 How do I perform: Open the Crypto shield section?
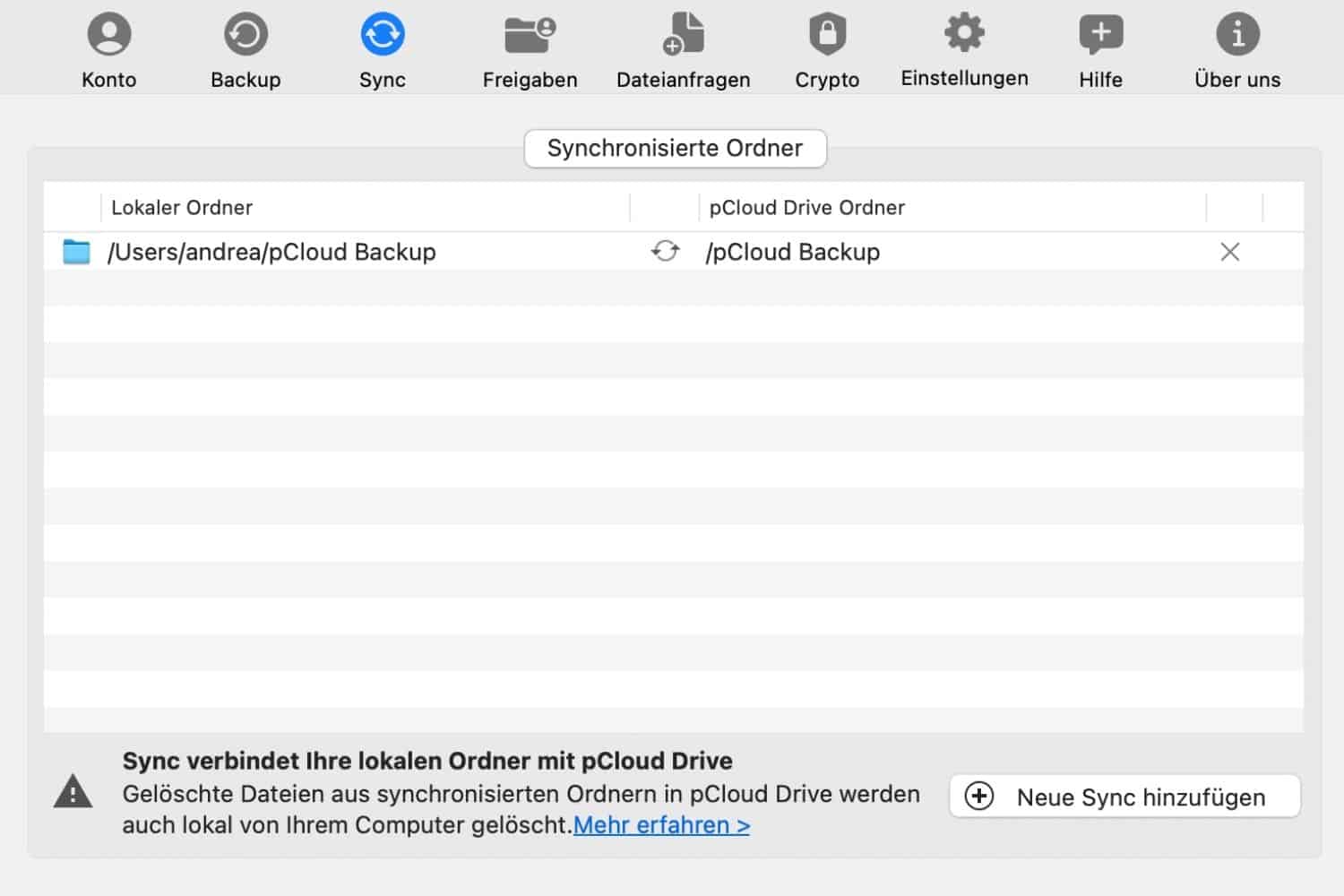point(827,50)
